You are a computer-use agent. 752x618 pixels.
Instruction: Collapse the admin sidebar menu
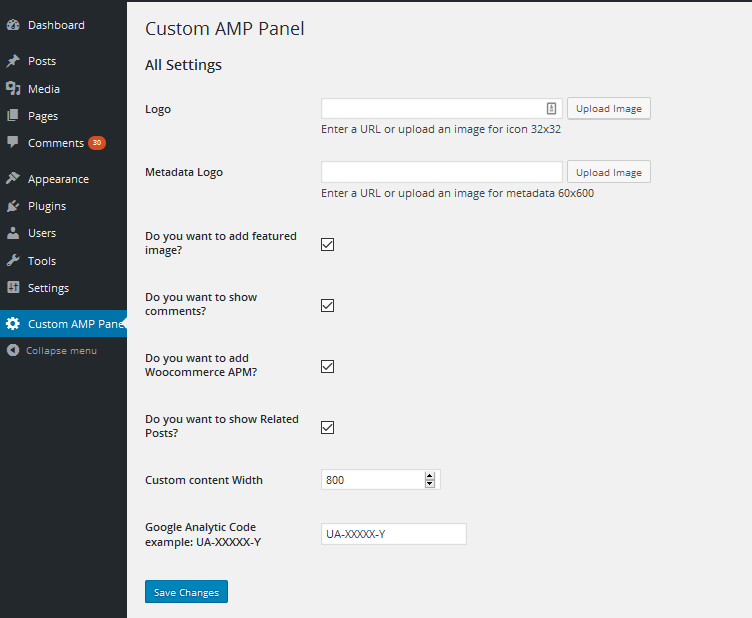point(52,350)
